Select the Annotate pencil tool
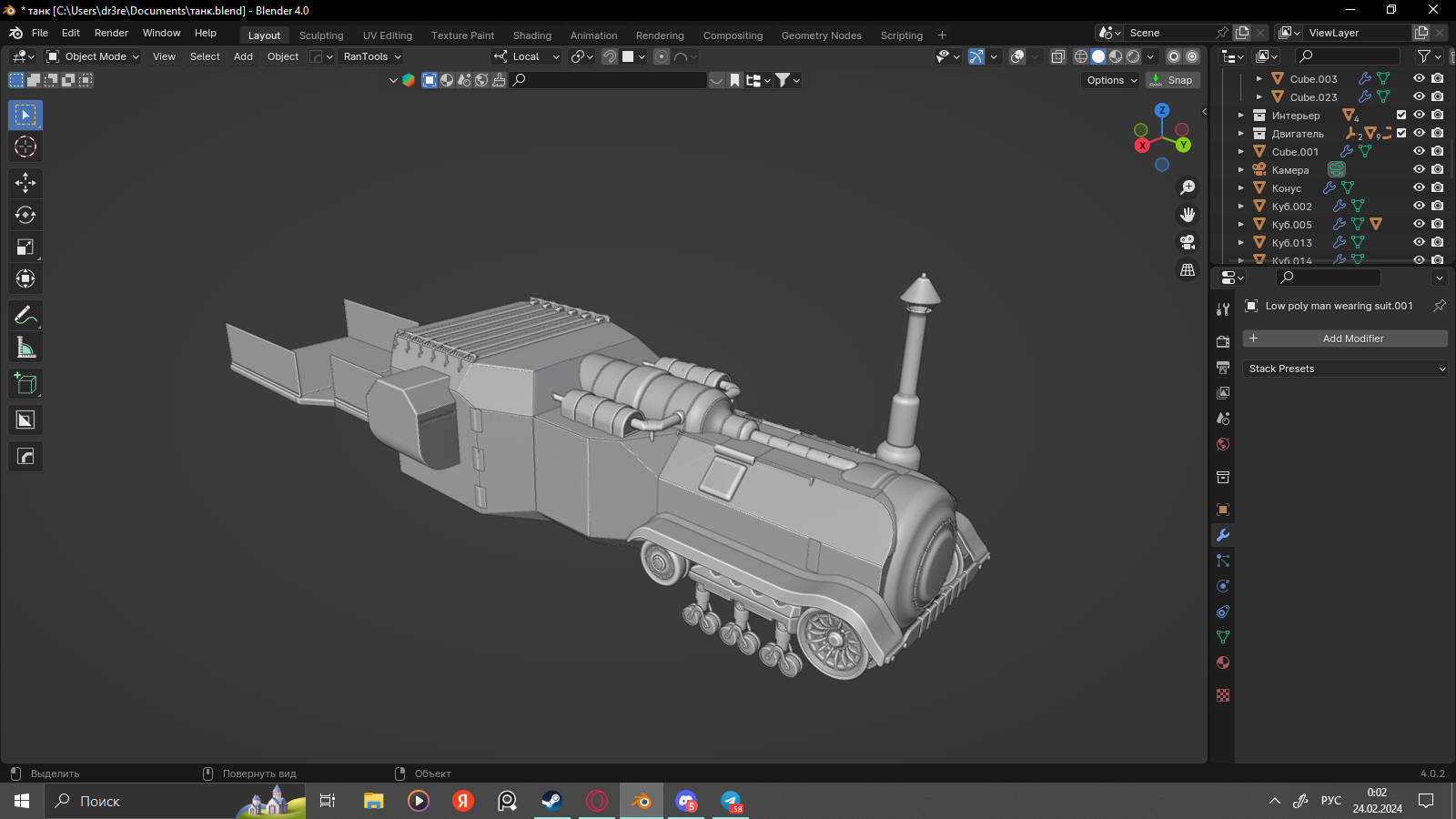1456x819 pixels. point(25,316)
